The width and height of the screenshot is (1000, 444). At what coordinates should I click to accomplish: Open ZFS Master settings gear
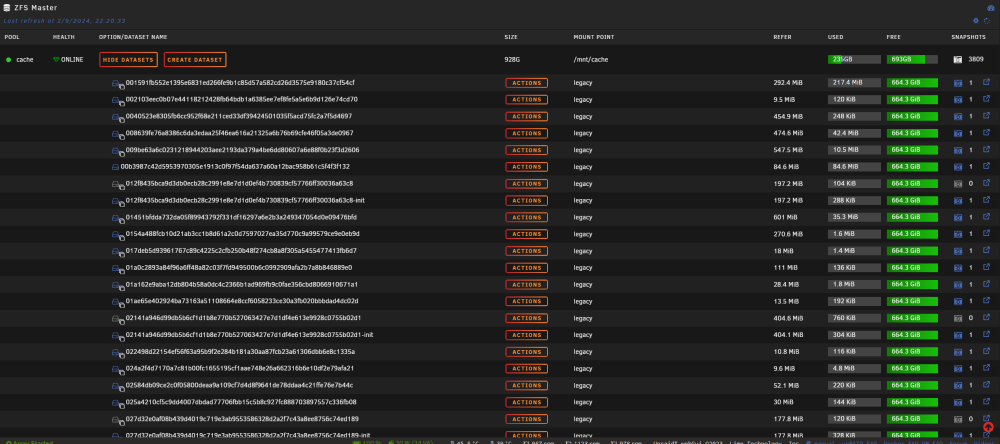[x=976, y=20]
